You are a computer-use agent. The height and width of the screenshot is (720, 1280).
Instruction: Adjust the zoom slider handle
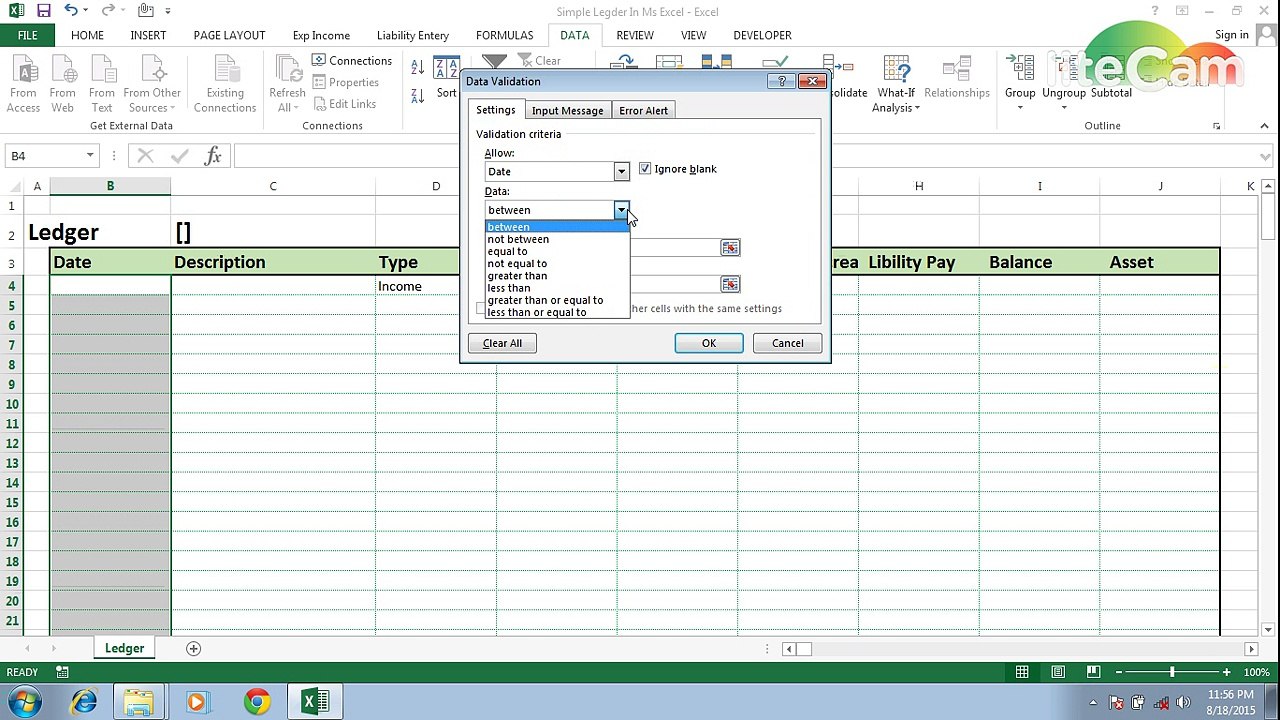tap(1172, 672)
